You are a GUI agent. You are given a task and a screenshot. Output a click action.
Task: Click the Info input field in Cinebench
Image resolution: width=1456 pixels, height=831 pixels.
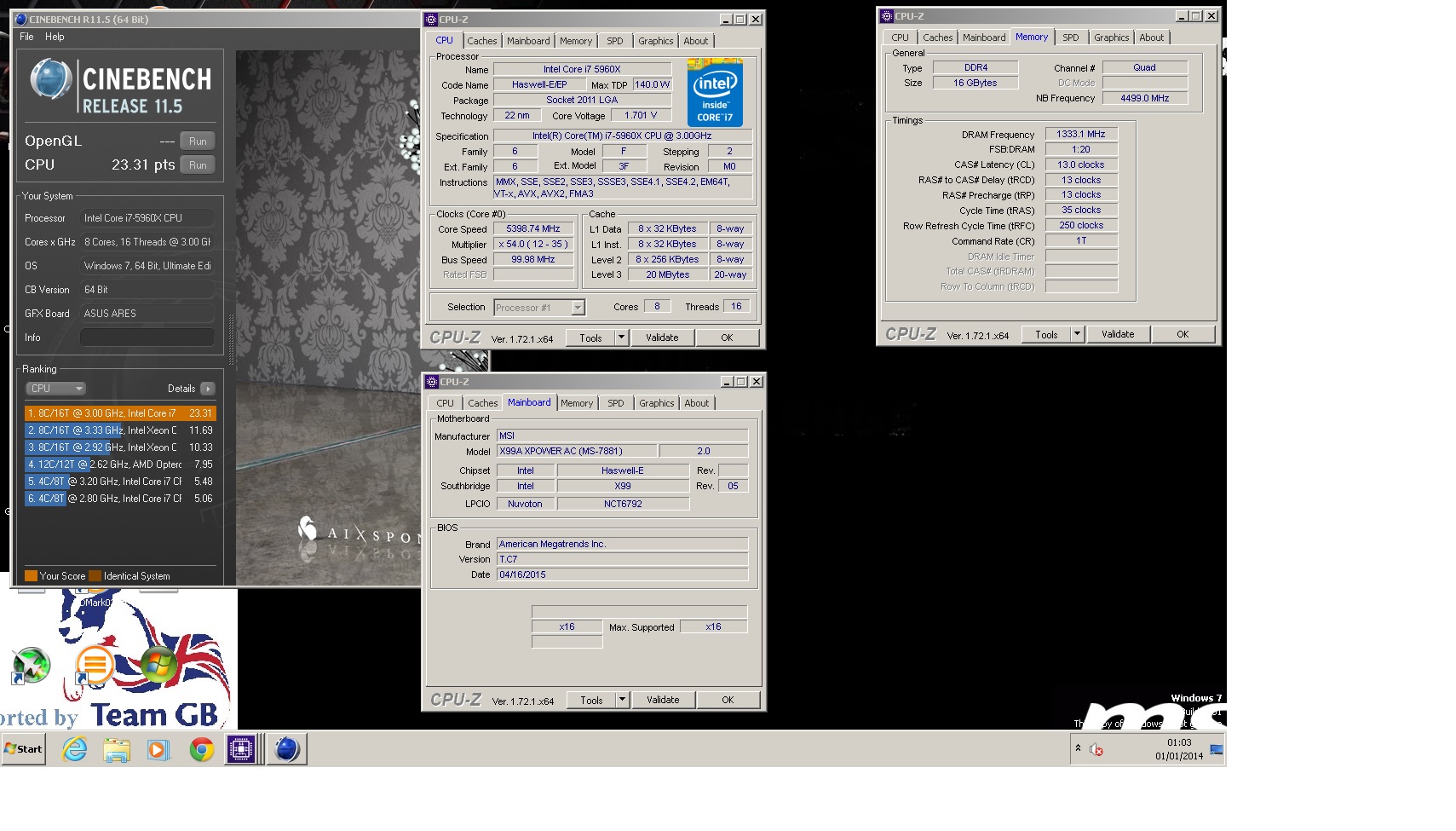pyautogui.click(x=147, y=338)
